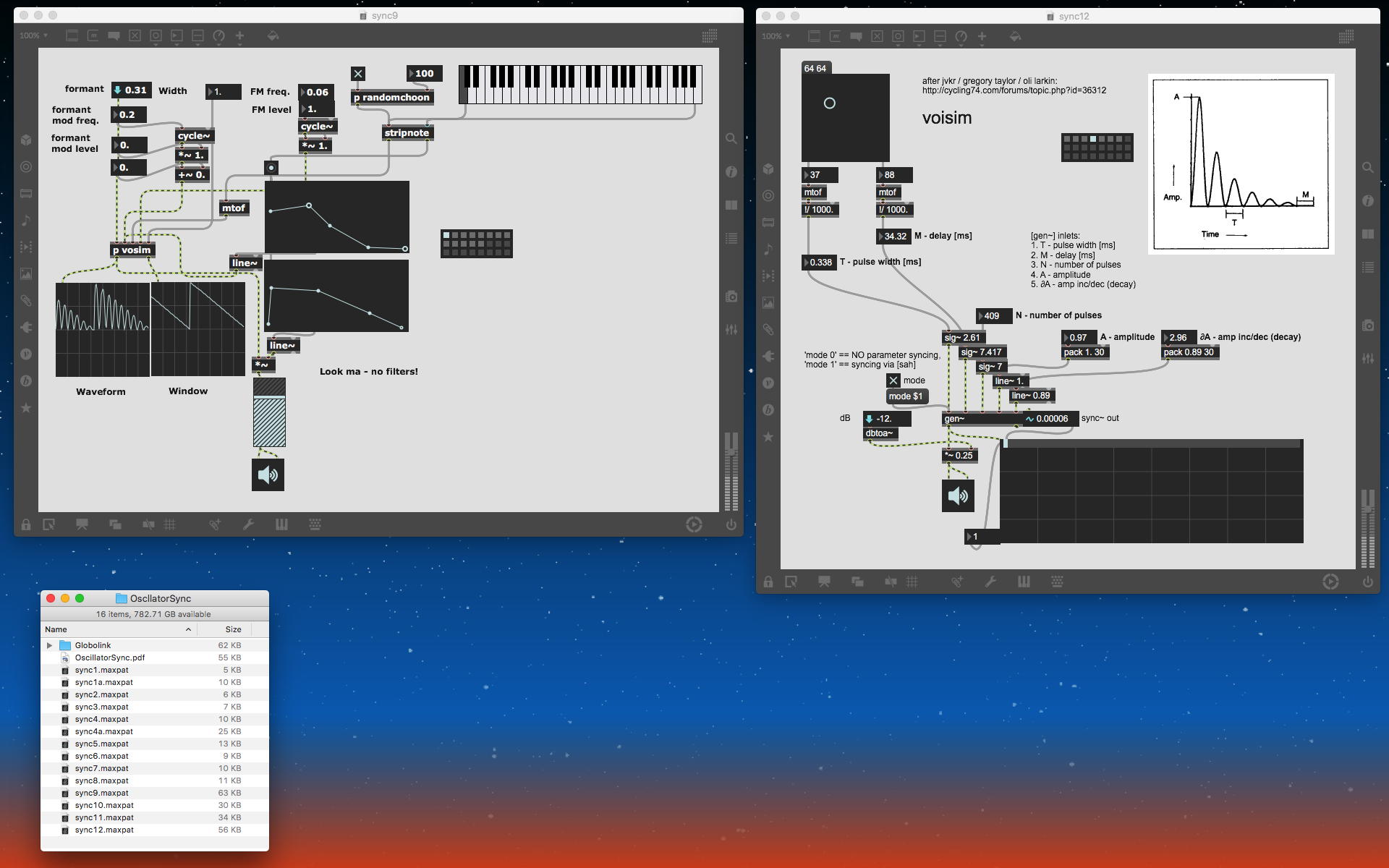1389x868 pixels.
Task: Open the search icon in sync12 sidebar
Action: 1367,168
